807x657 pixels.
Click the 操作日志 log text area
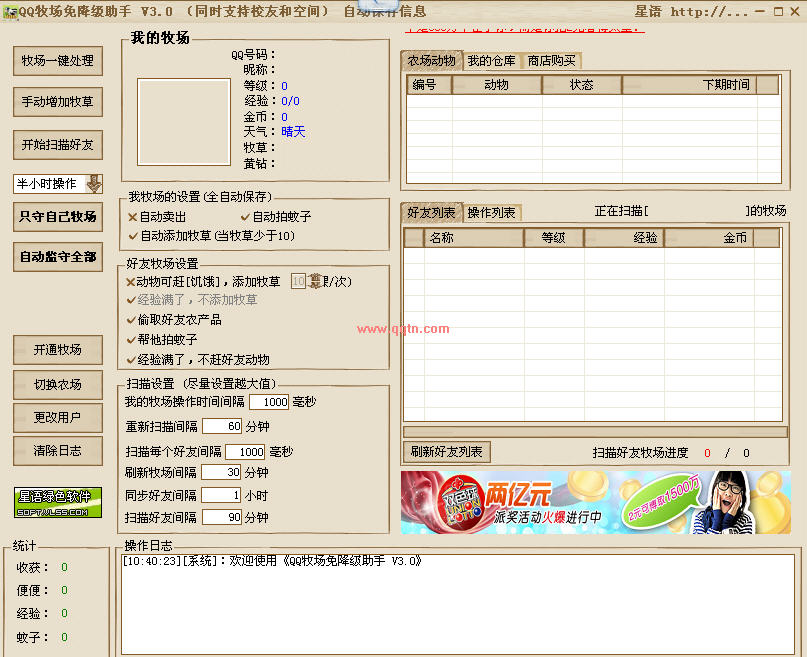(458, 605)
